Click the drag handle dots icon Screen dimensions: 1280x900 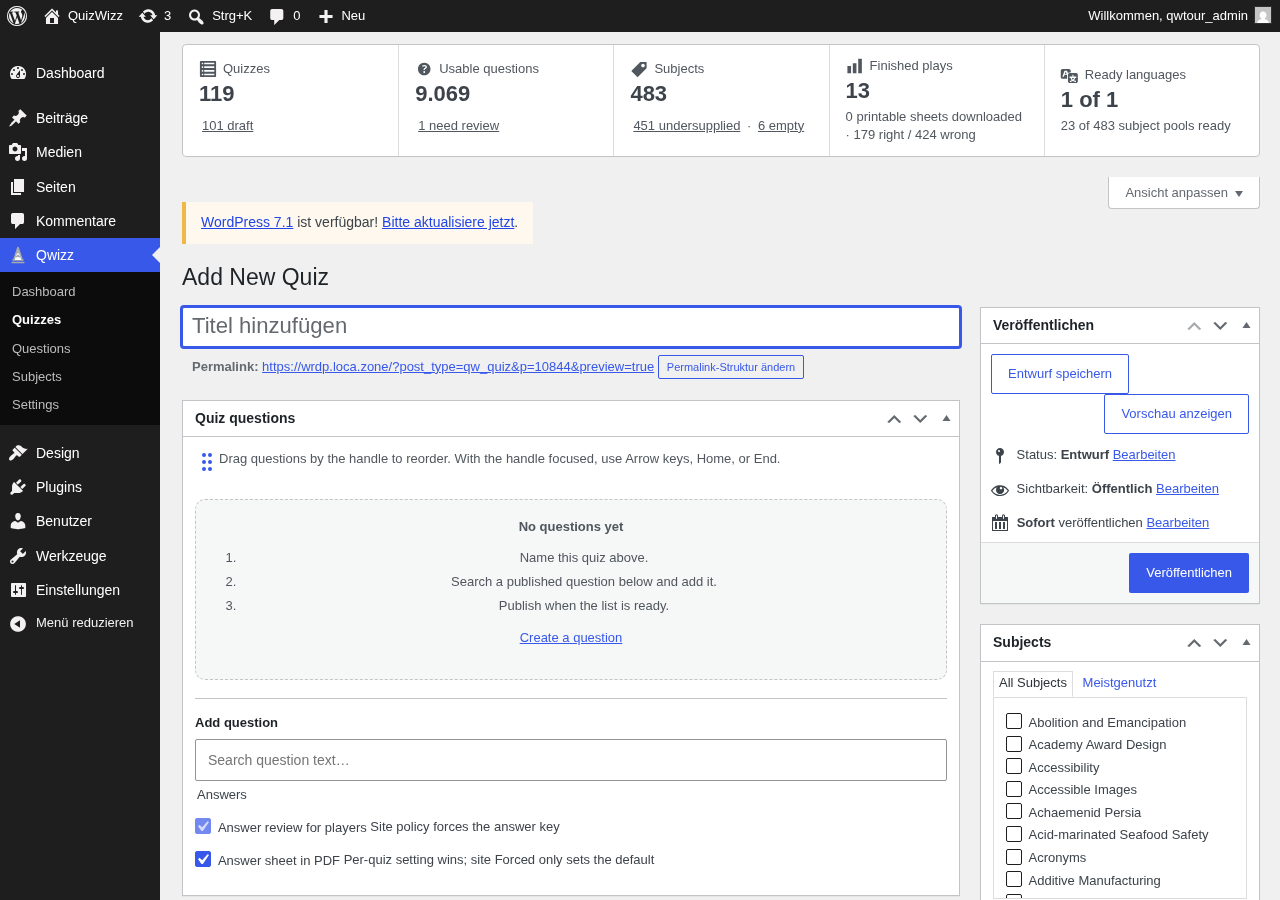pos(207,462)
